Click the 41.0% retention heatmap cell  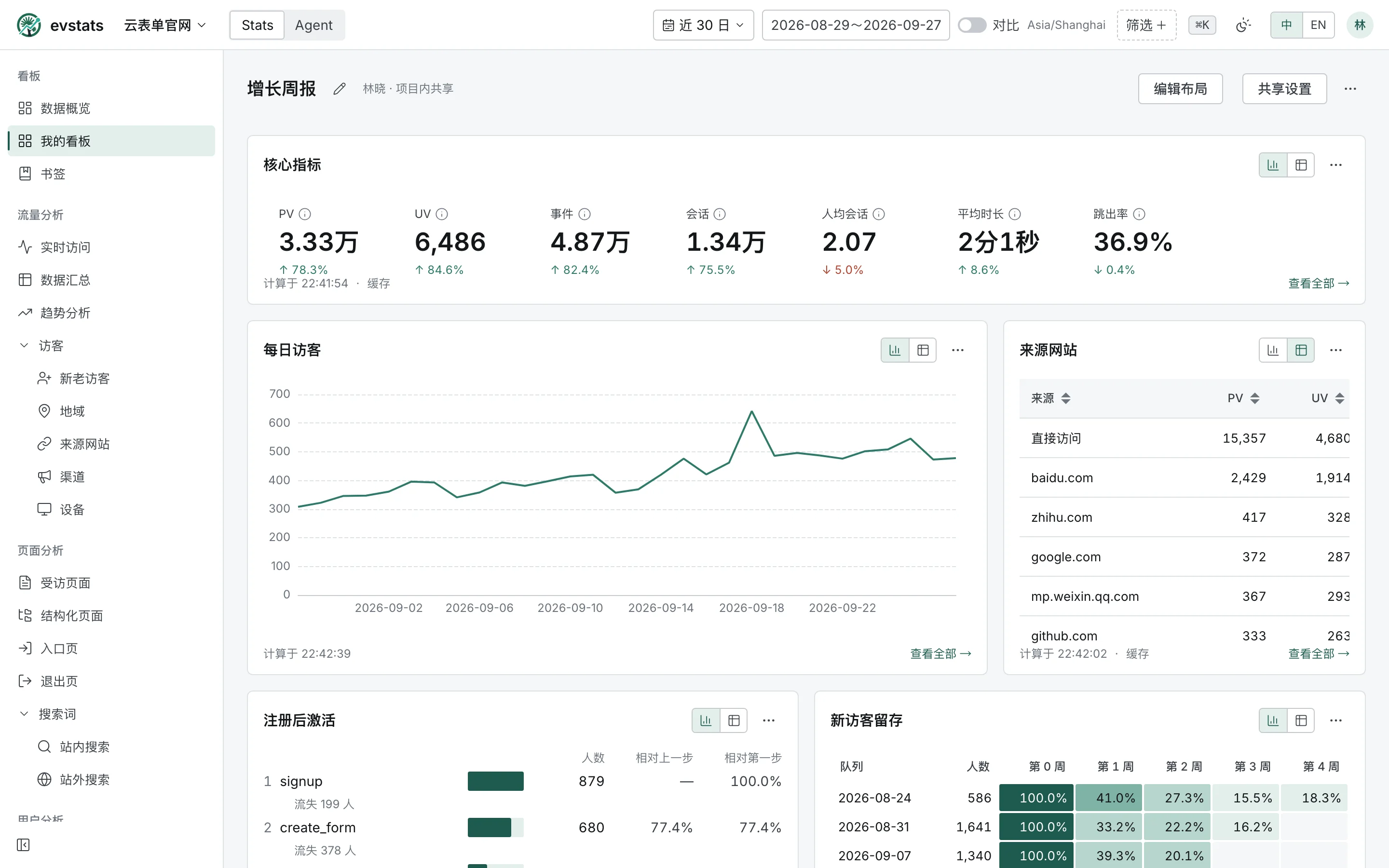click(1108, 798)
